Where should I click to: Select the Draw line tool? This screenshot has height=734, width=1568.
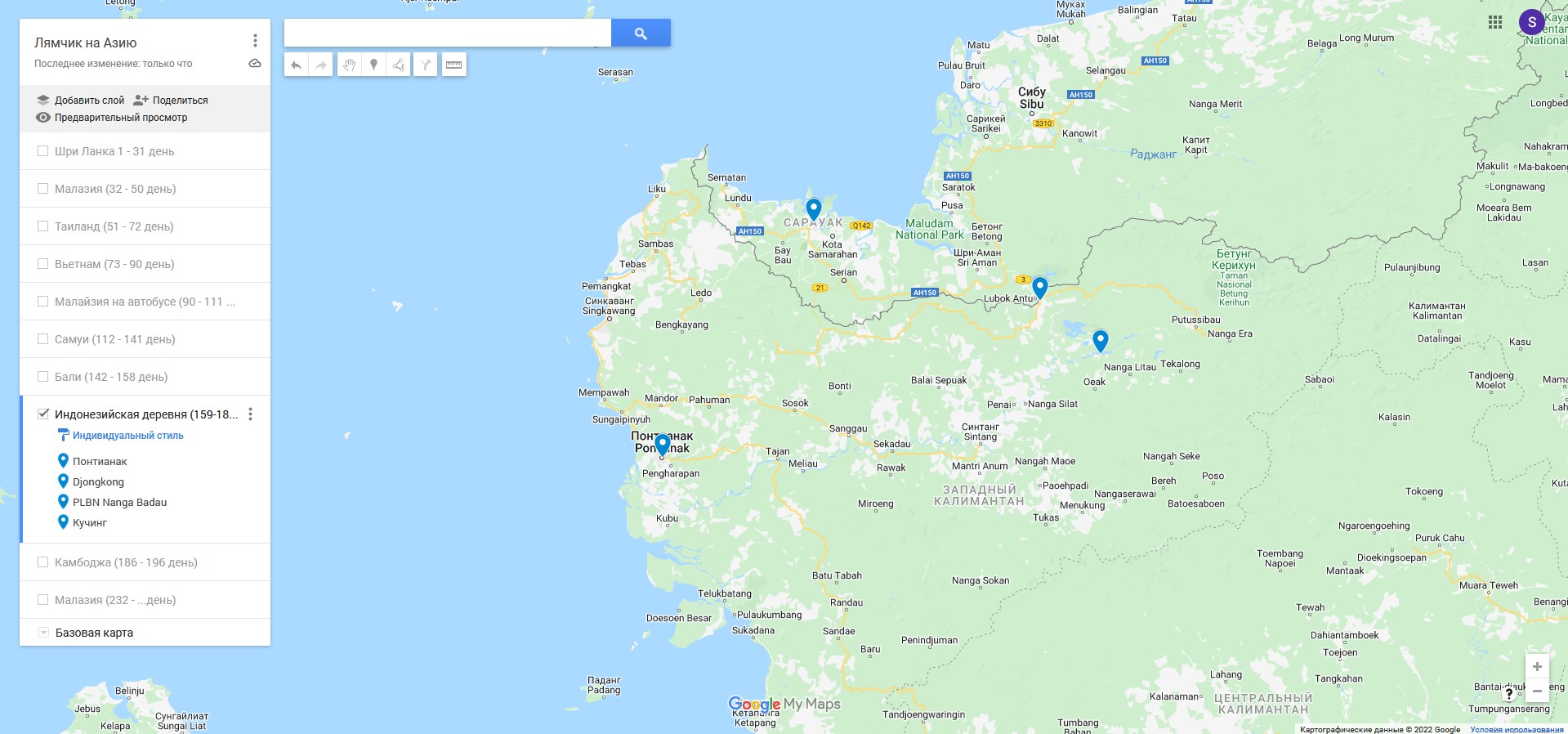pos(399,65)
